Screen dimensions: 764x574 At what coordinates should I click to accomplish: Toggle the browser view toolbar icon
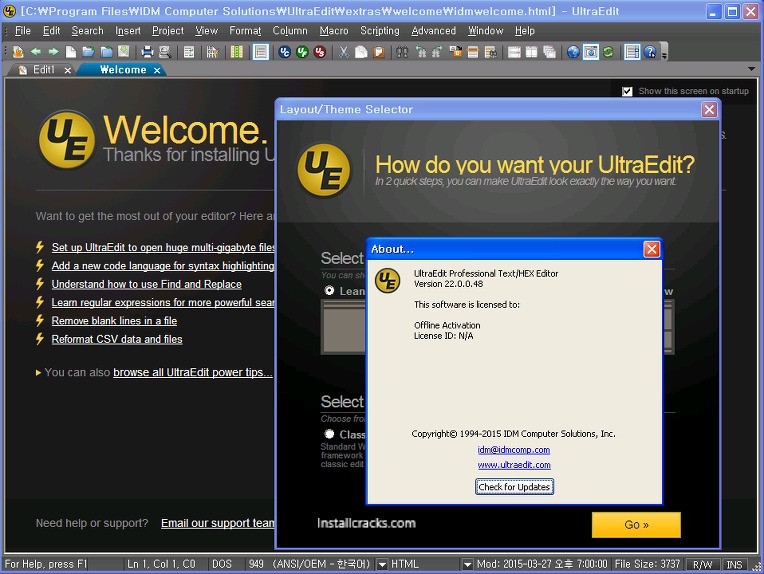coord(591,52)
